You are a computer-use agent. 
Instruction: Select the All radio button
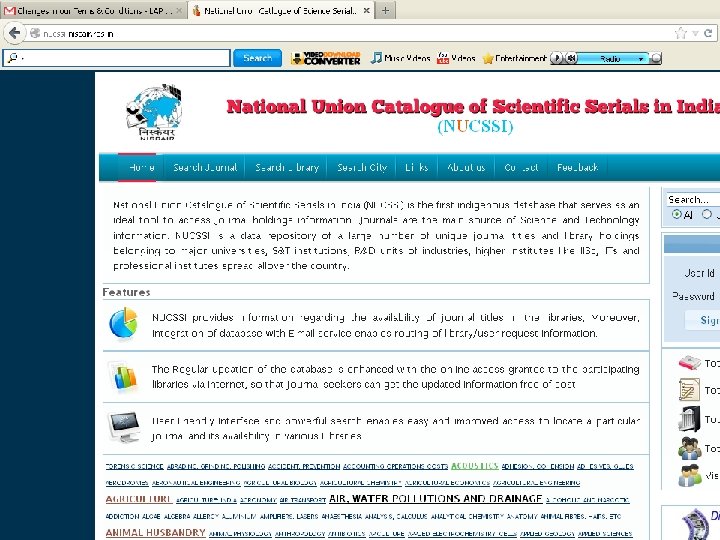coord(676,214)
